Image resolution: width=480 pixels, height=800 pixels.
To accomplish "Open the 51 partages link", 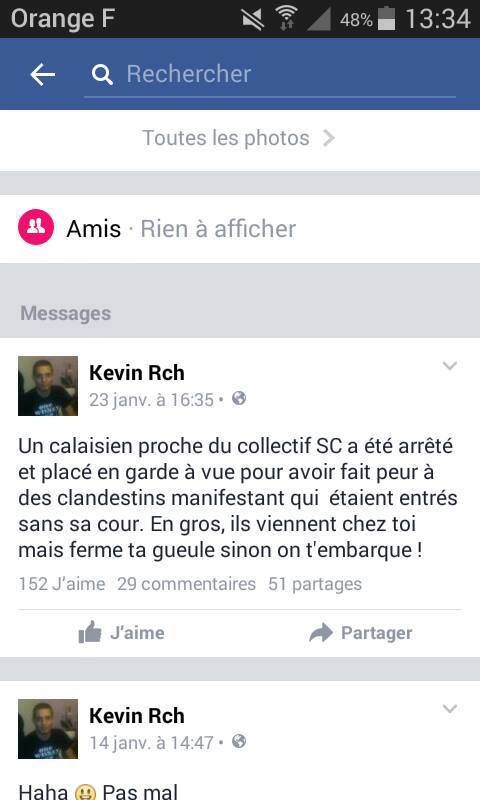I will pyautogui.click(x=315, y=584).
